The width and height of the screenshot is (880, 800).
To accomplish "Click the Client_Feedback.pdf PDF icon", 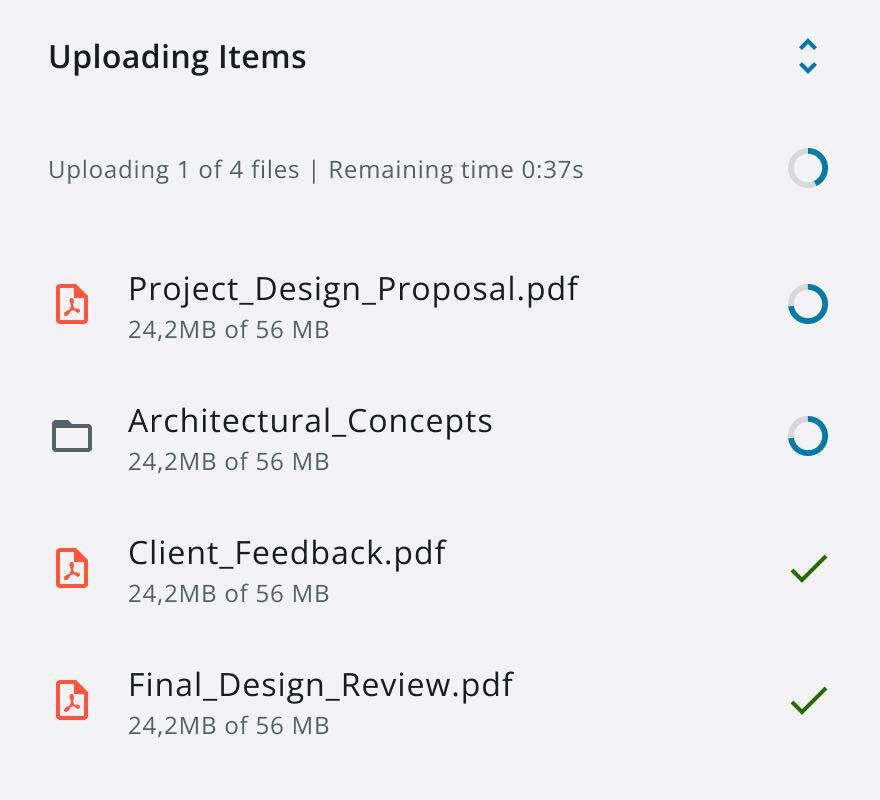I will coord(71,568).
